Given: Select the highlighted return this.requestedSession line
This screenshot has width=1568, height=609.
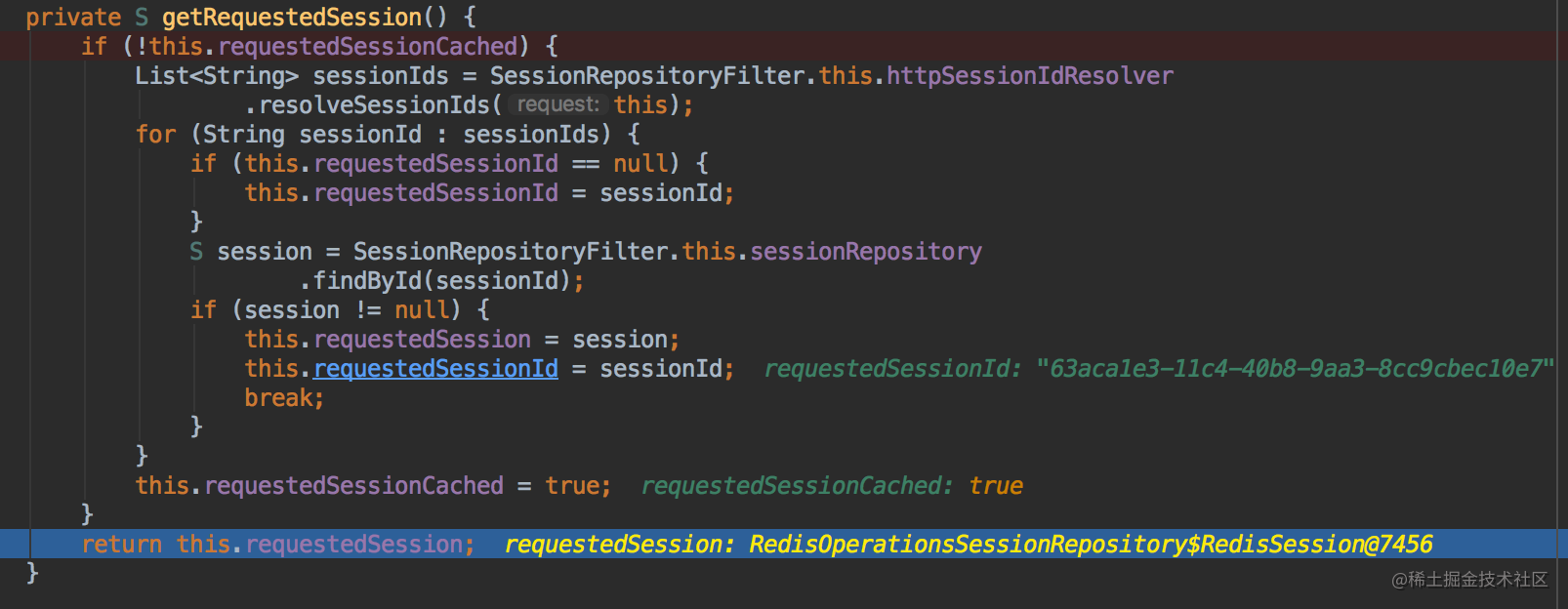Looking at the screenshot, I should click(784, 545).
